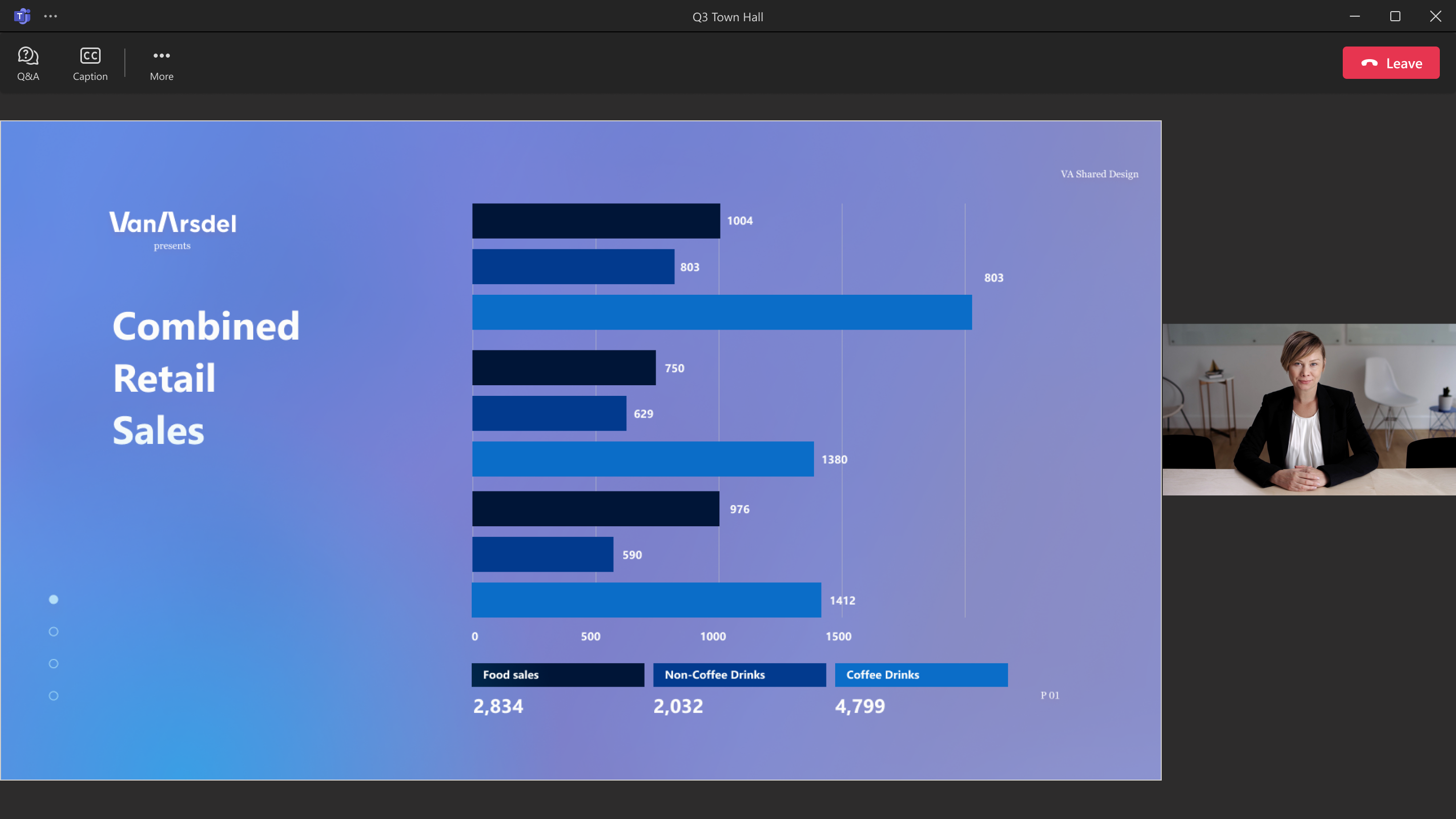Open More options menu
Image resolution: width=1456 pixels, height=819 pixels.
[x=161, y=62]
